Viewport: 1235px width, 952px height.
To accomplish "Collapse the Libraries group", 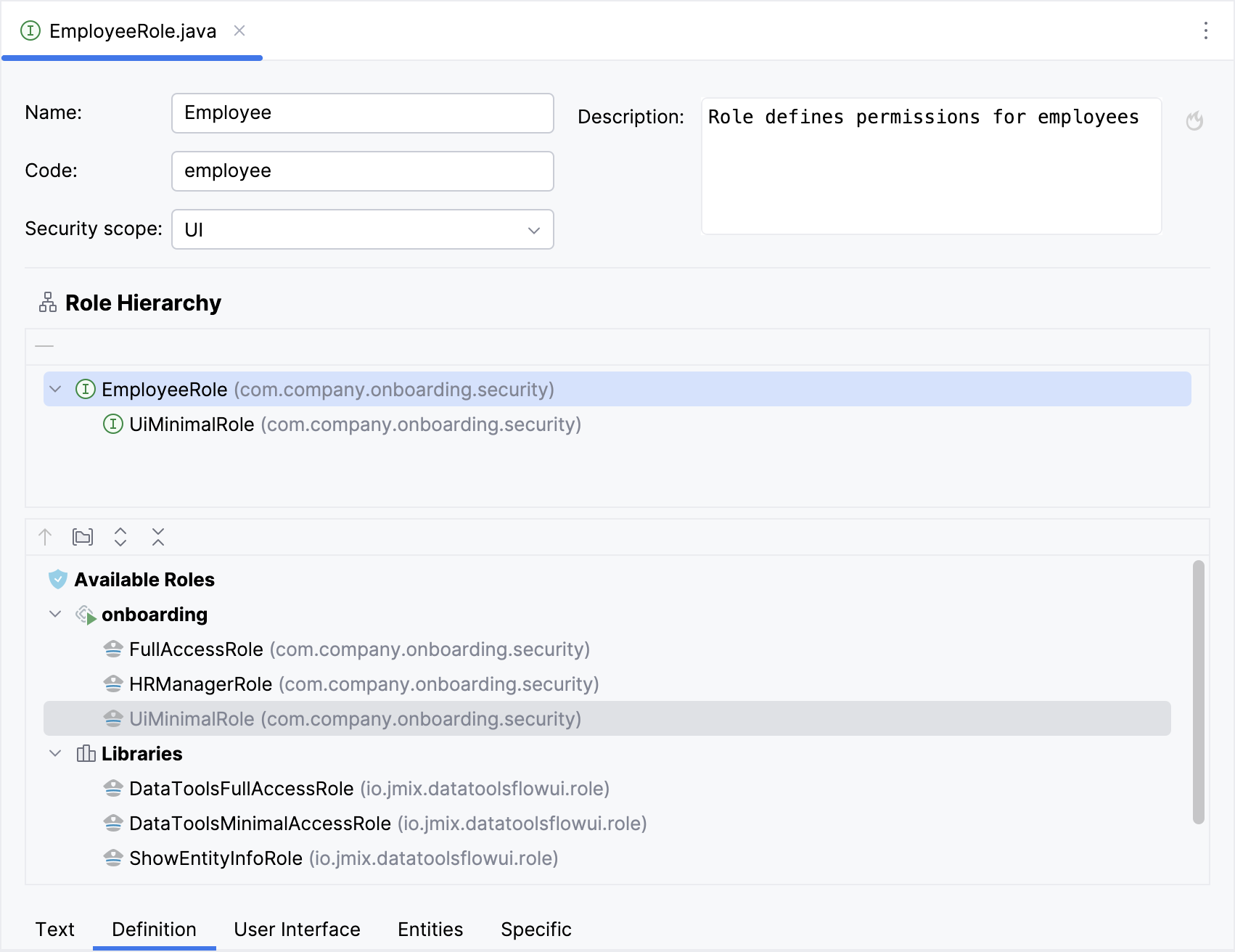I will coord(55,754).
